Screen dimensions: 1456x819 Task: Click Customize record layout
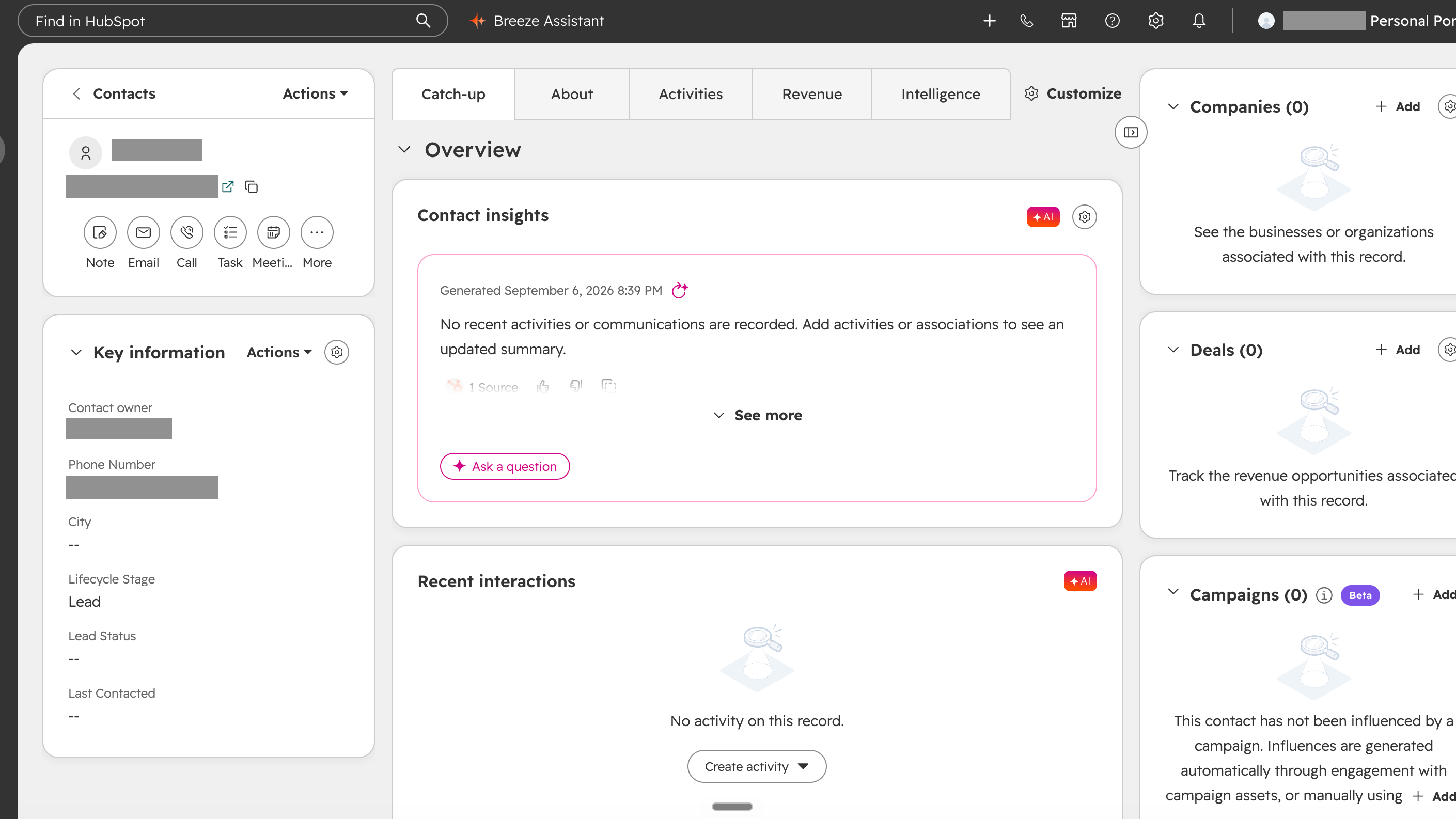click(x=1073, y=93)
